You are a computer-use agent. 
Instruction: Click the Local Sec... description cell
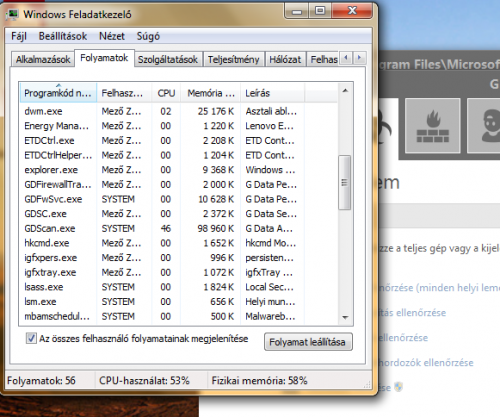[x=270, y=287]
